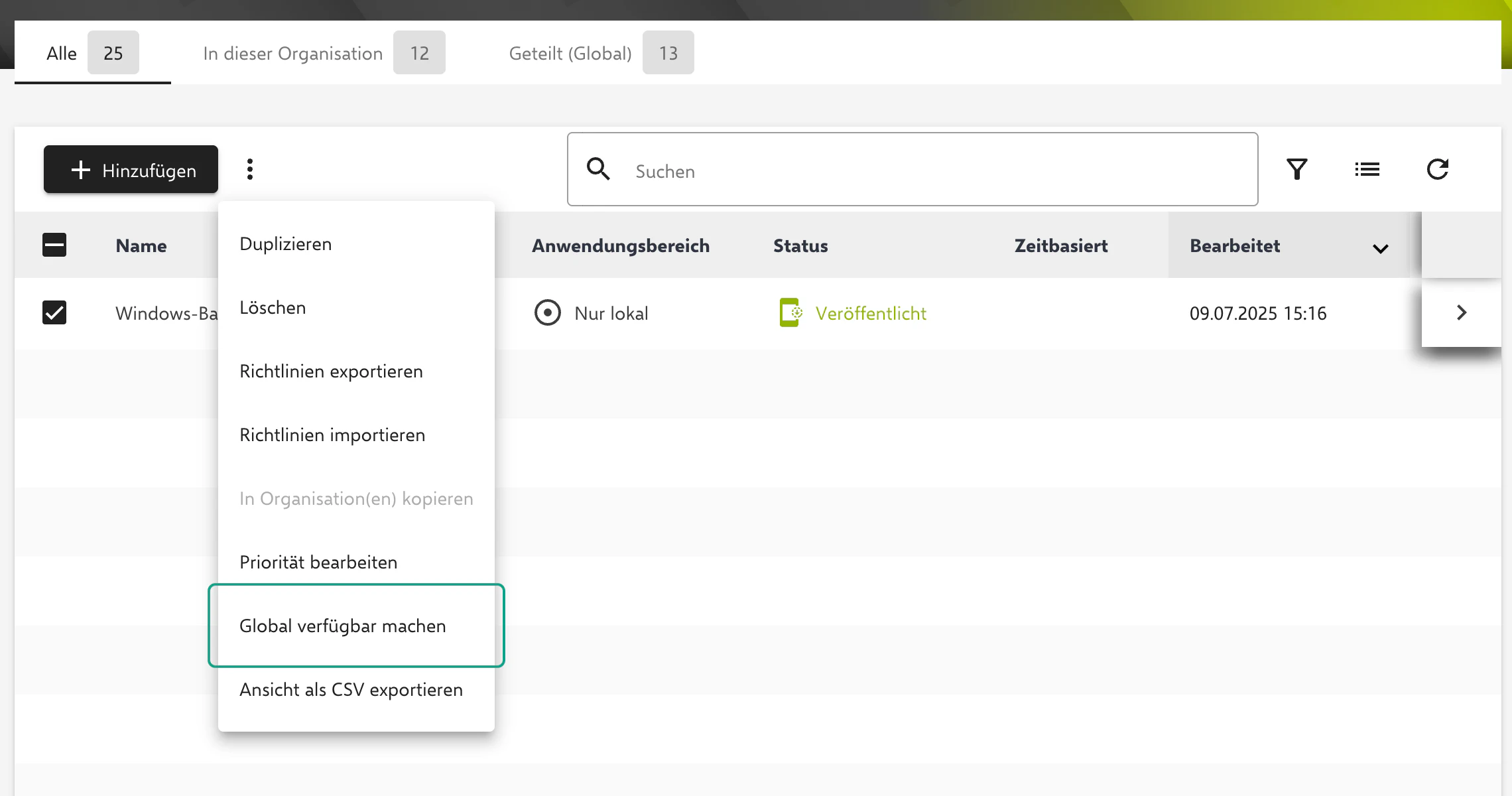Image resolution: width=1512 pixels, height=796 pixels.
Task: Click the Nur lokal scope icon
Action: pos(548,312)
